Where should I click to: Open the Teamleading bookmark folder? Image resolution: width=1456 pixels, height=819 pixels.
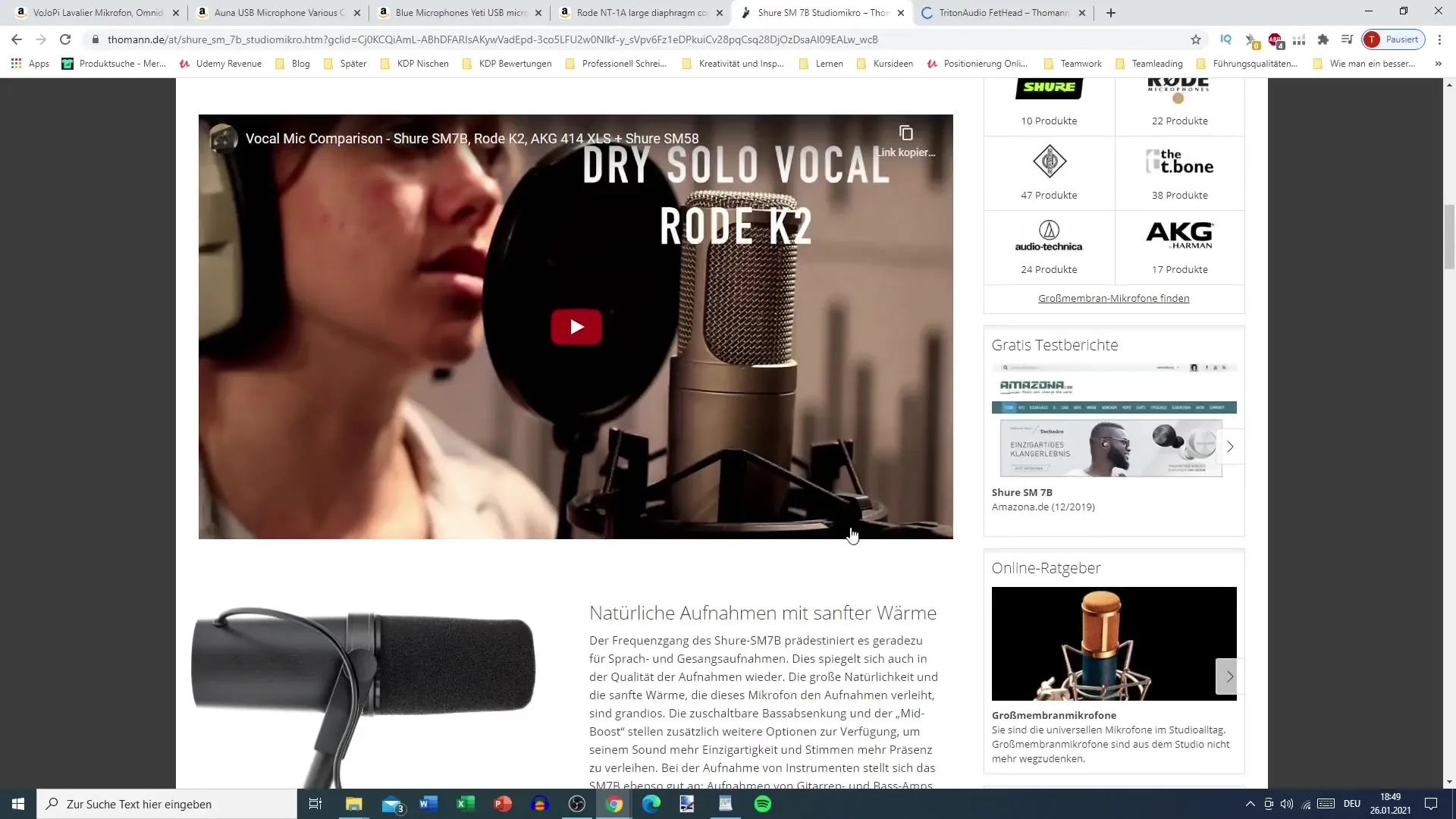tap(1150, 64)
